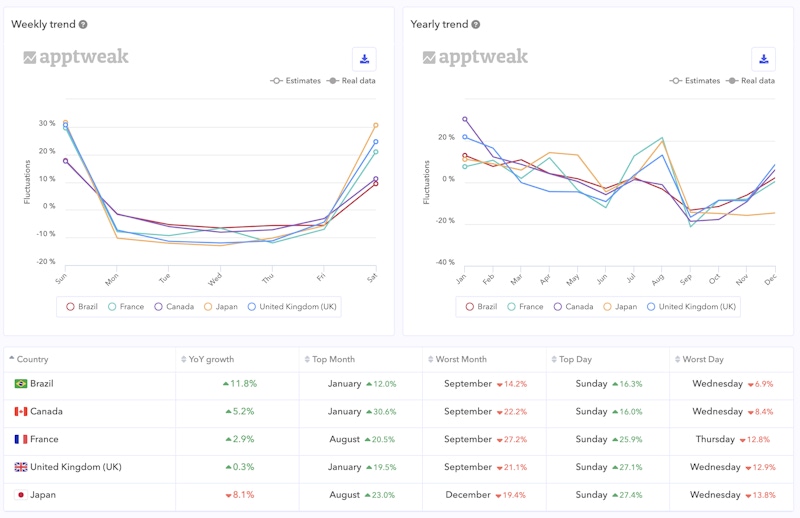Click the Brazil flag icon in table
This screenshot has height=518, width=800.
pyautogui.click(x=20, y=384)
